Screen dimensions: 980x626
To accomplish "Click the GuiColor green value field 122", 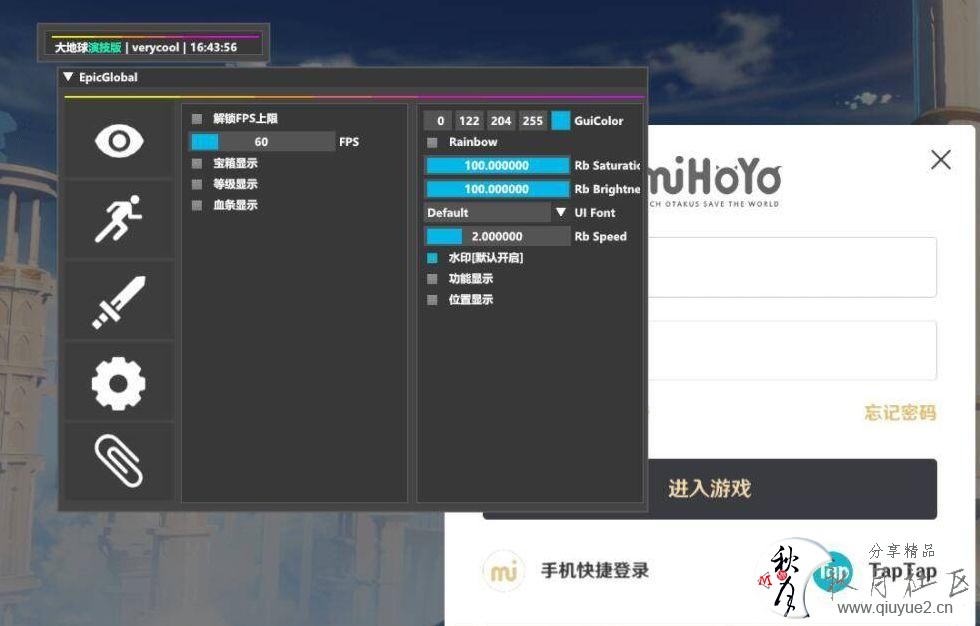I will pos(469,121).
